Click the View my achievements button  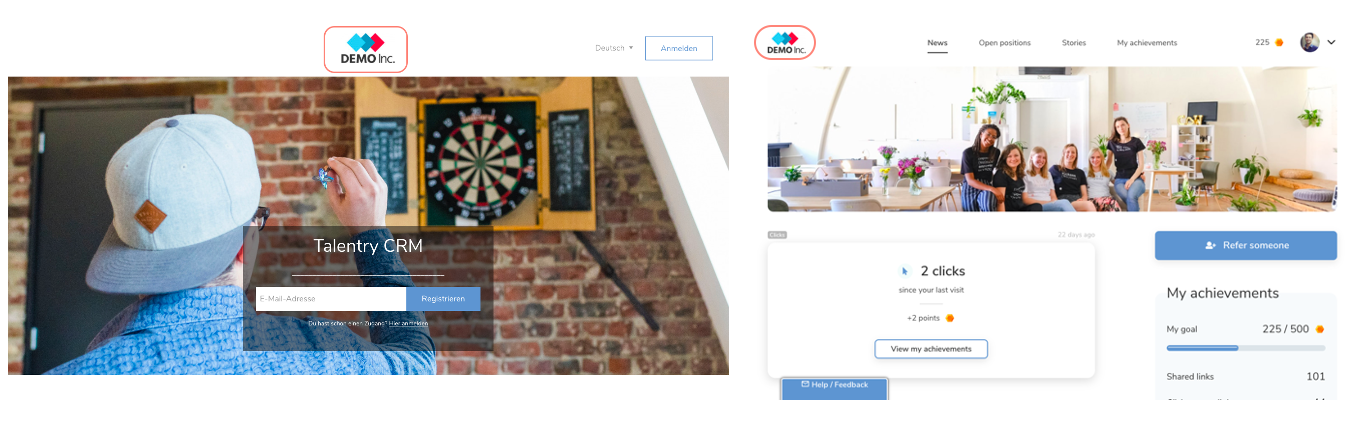tap(931, 349)
